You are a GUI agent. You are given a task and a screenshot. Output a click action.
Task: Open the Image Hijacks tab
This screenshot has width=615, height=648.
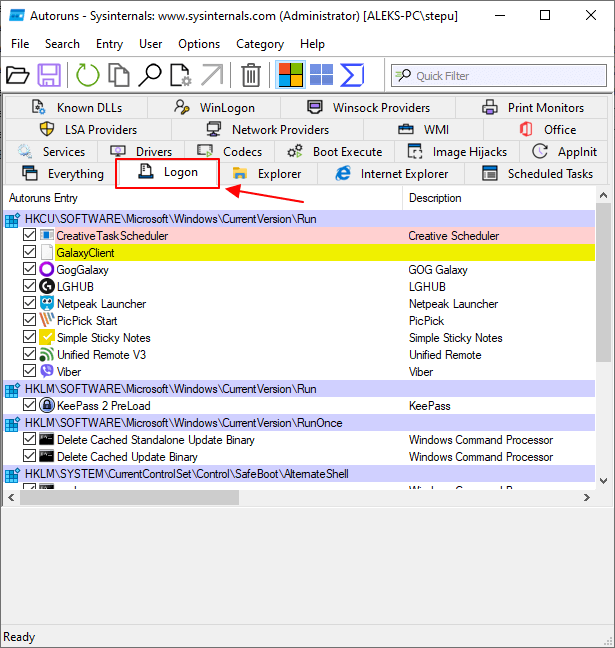tap(457, 152)
